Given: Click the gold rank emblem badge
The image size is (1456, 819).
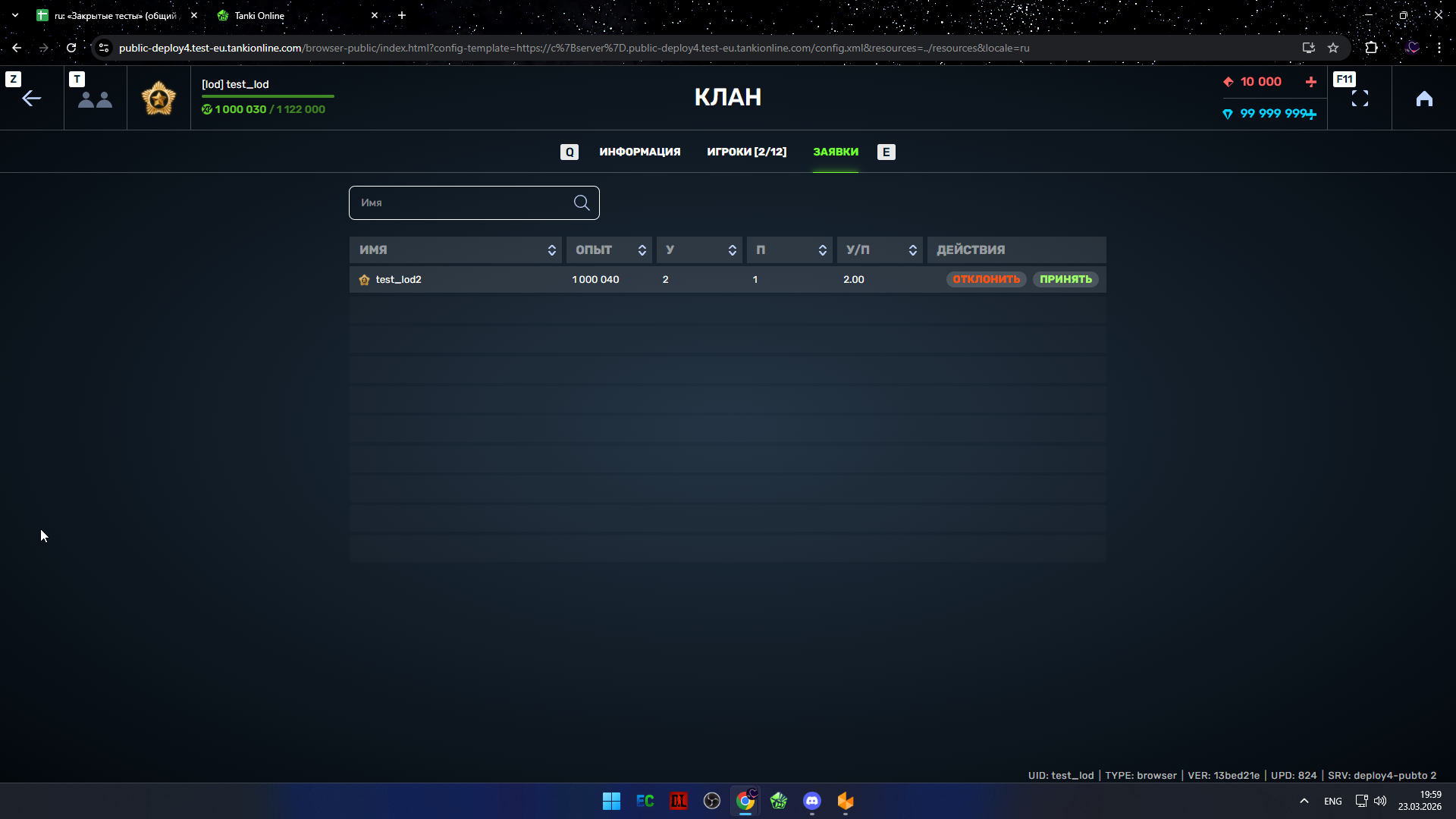Looking at the screenshot, I should click(158, 99).
